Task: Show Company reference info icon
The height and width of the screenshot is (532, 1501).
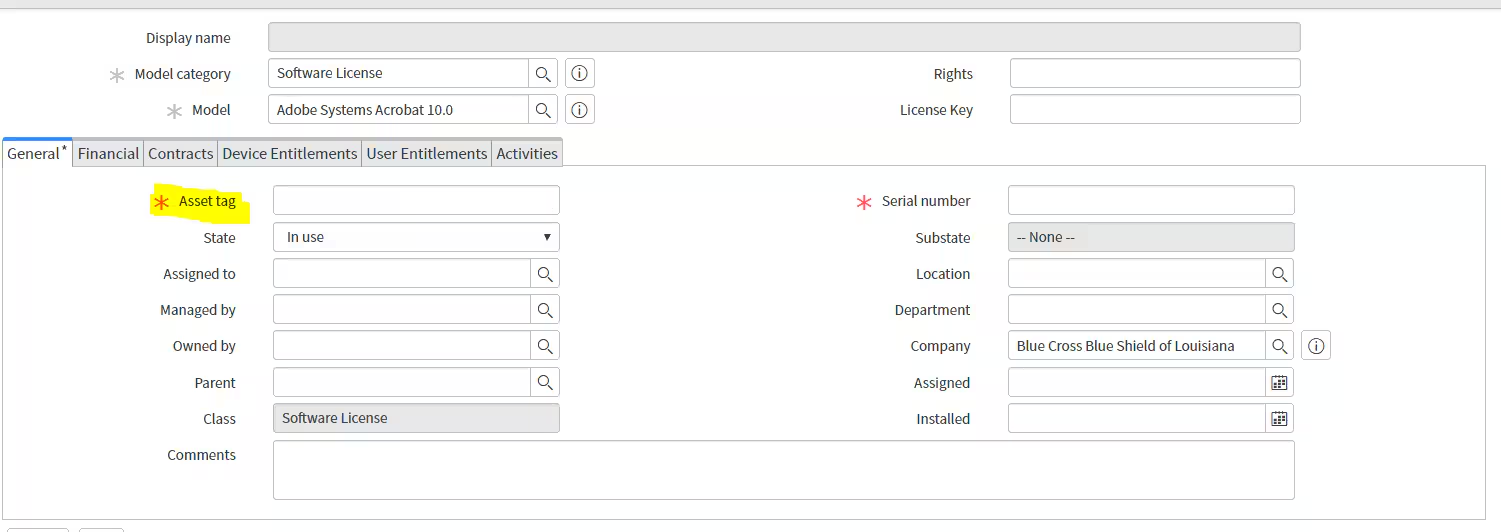Action: pos(1316,346)
